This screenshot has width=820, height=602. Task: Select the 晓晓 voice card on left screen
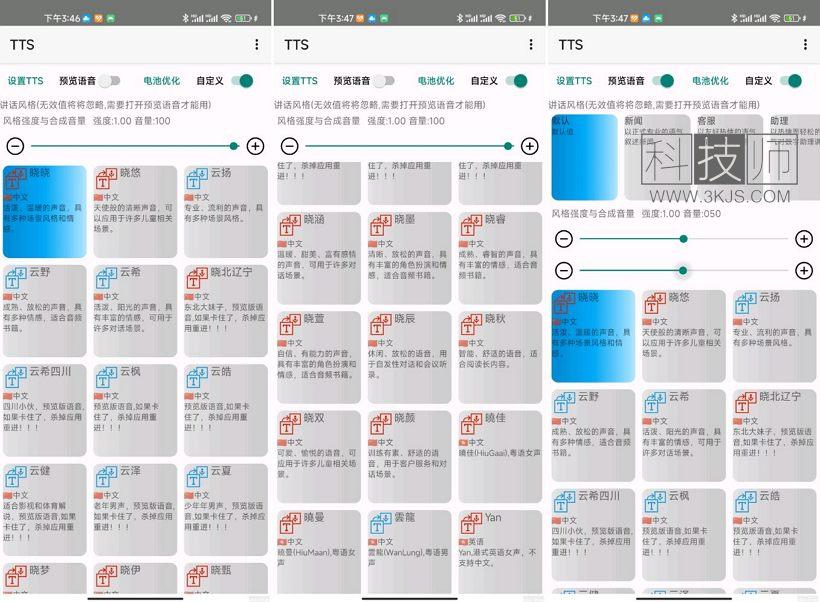(x=44, y=211)
